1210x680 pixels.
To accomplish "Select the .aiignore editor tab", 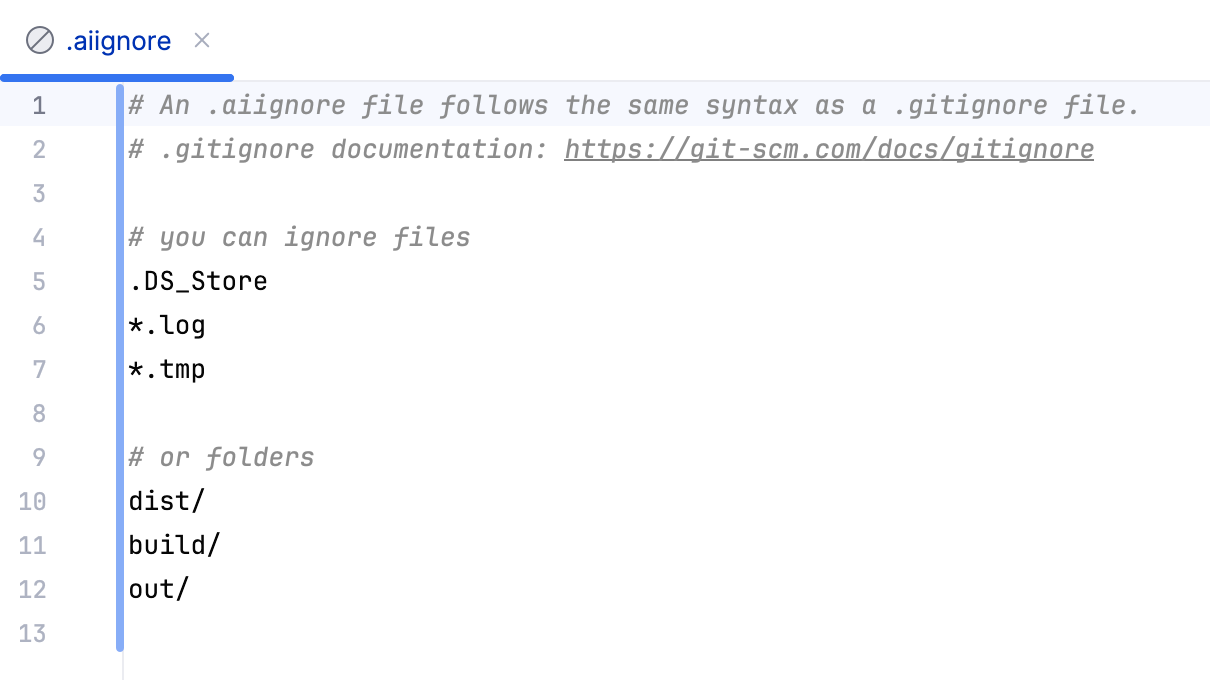I will pos(119,40).
